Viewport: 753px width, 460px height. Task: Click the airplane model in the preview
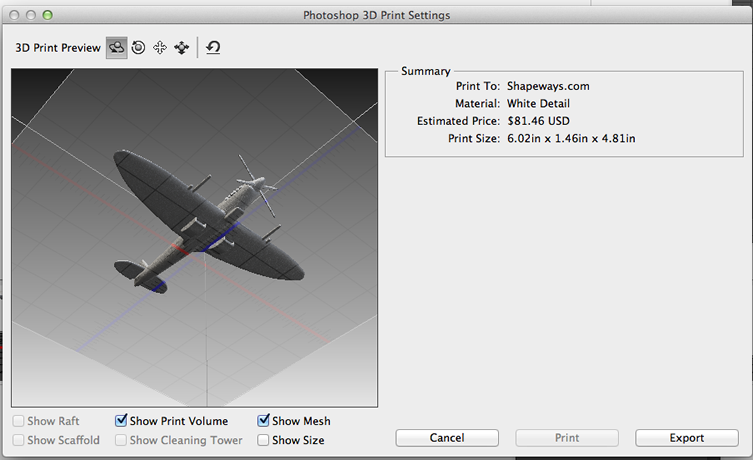pos(211,226)
